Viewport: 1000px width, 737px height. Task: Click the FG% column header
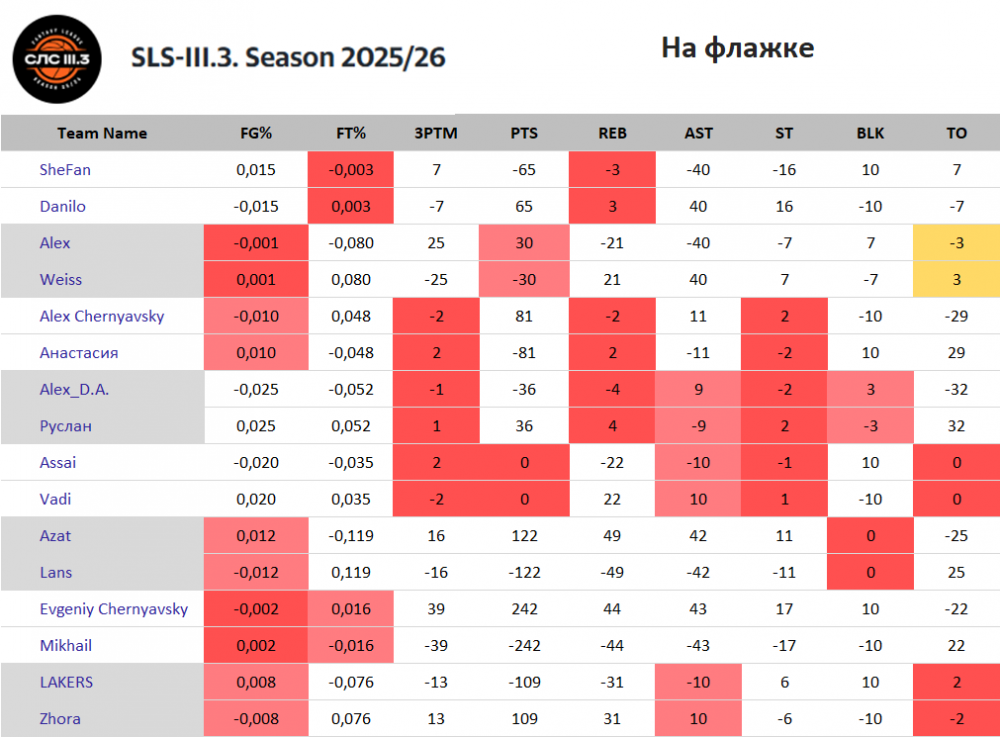click(256, 133)
